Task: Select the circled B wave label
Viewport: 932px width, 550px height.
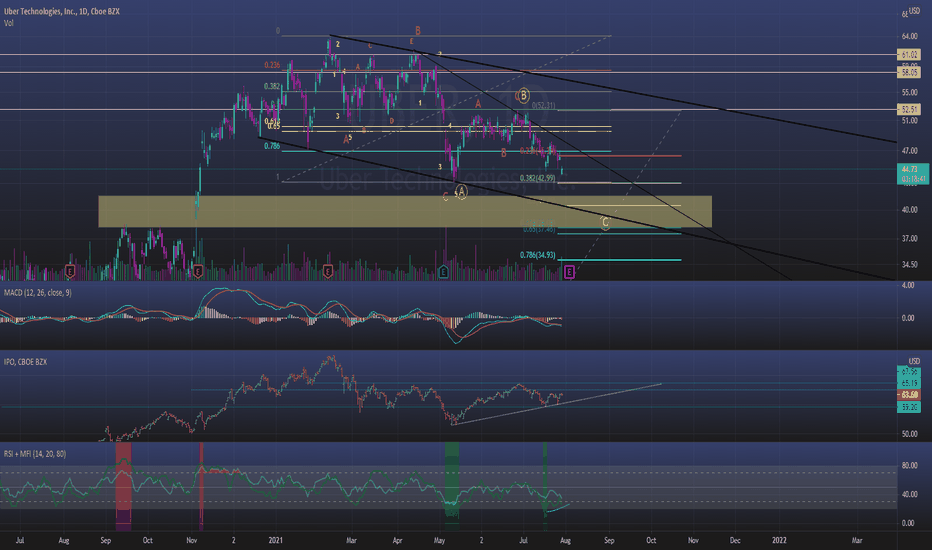Action: click(523, 95)
